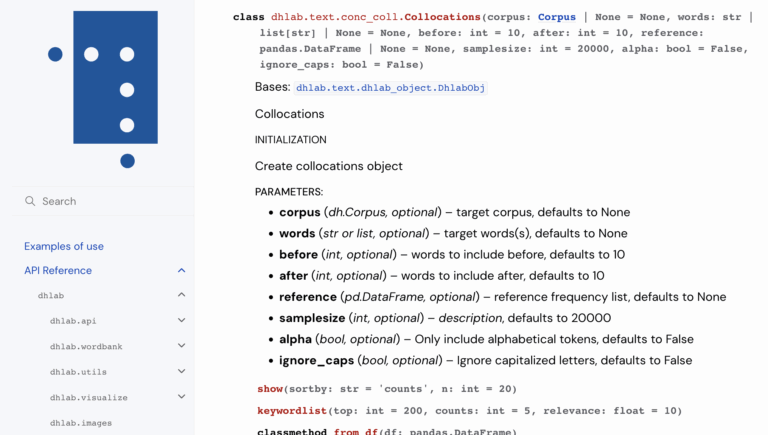The width and height of the screenshot is (768, 435).
Task: Type in the Search input field
Action: [110, 201]
